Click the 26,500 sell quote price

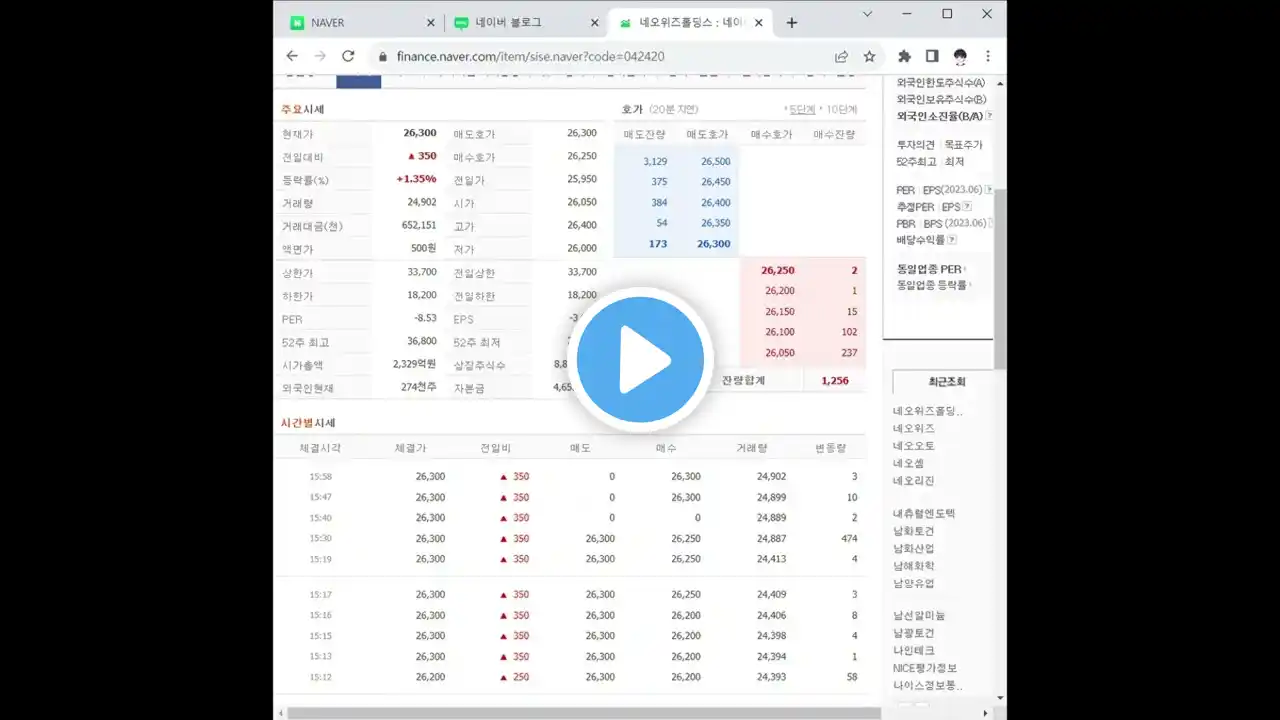tap(715, 161)
